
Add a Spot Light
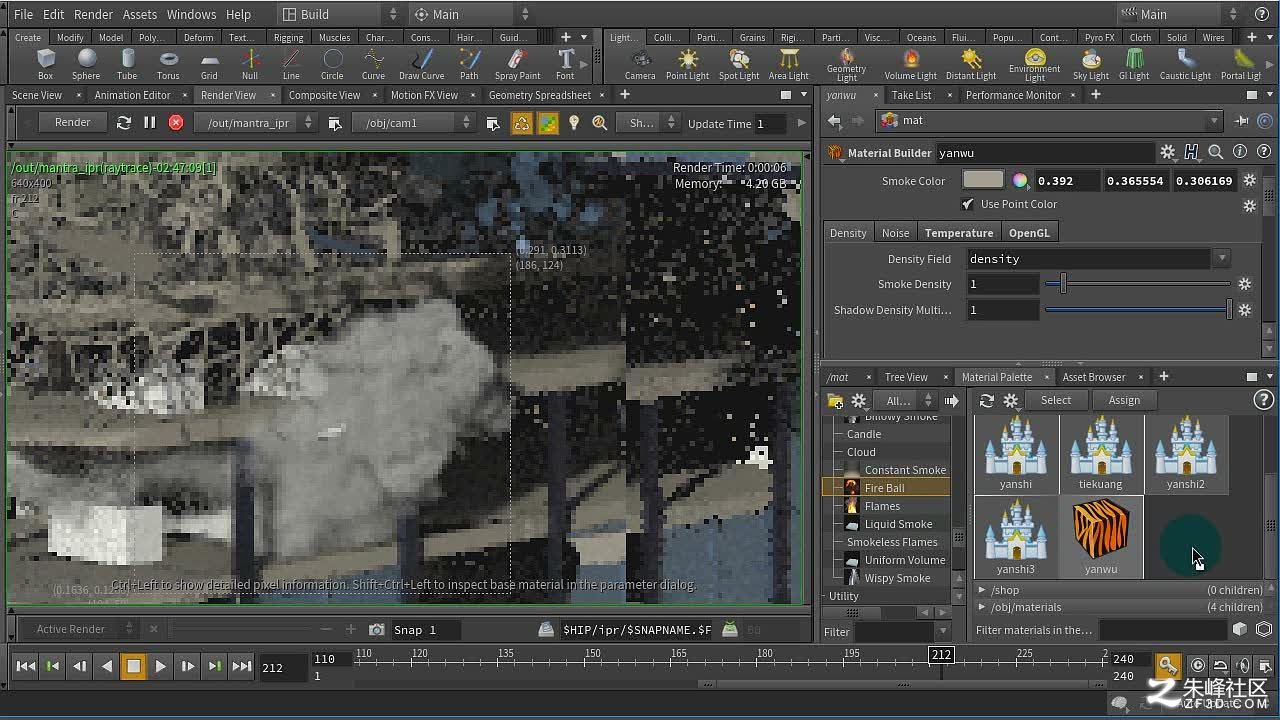coord(739,64)
